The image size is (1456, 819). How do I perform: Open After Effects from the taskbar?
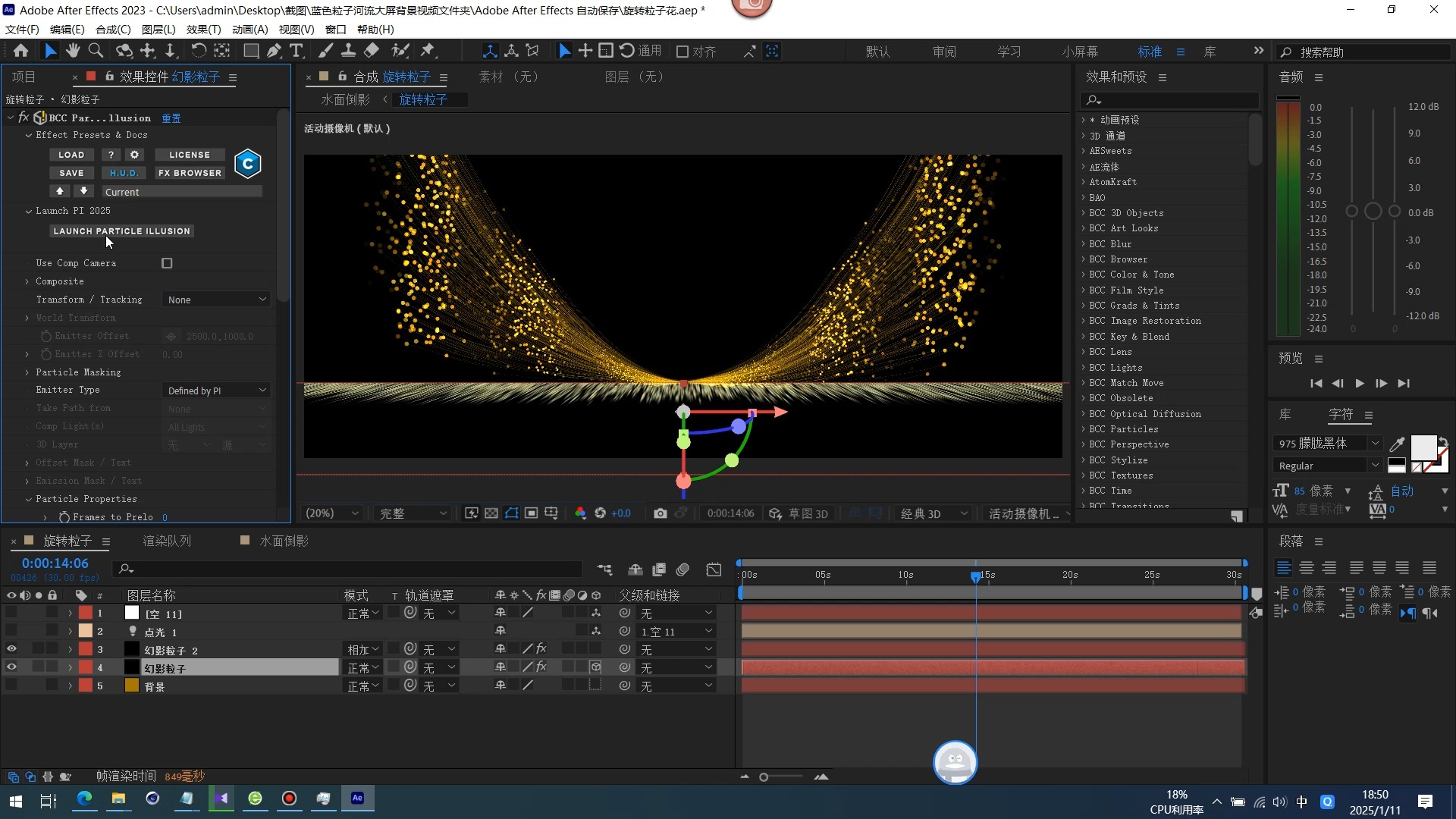[357, 799]
